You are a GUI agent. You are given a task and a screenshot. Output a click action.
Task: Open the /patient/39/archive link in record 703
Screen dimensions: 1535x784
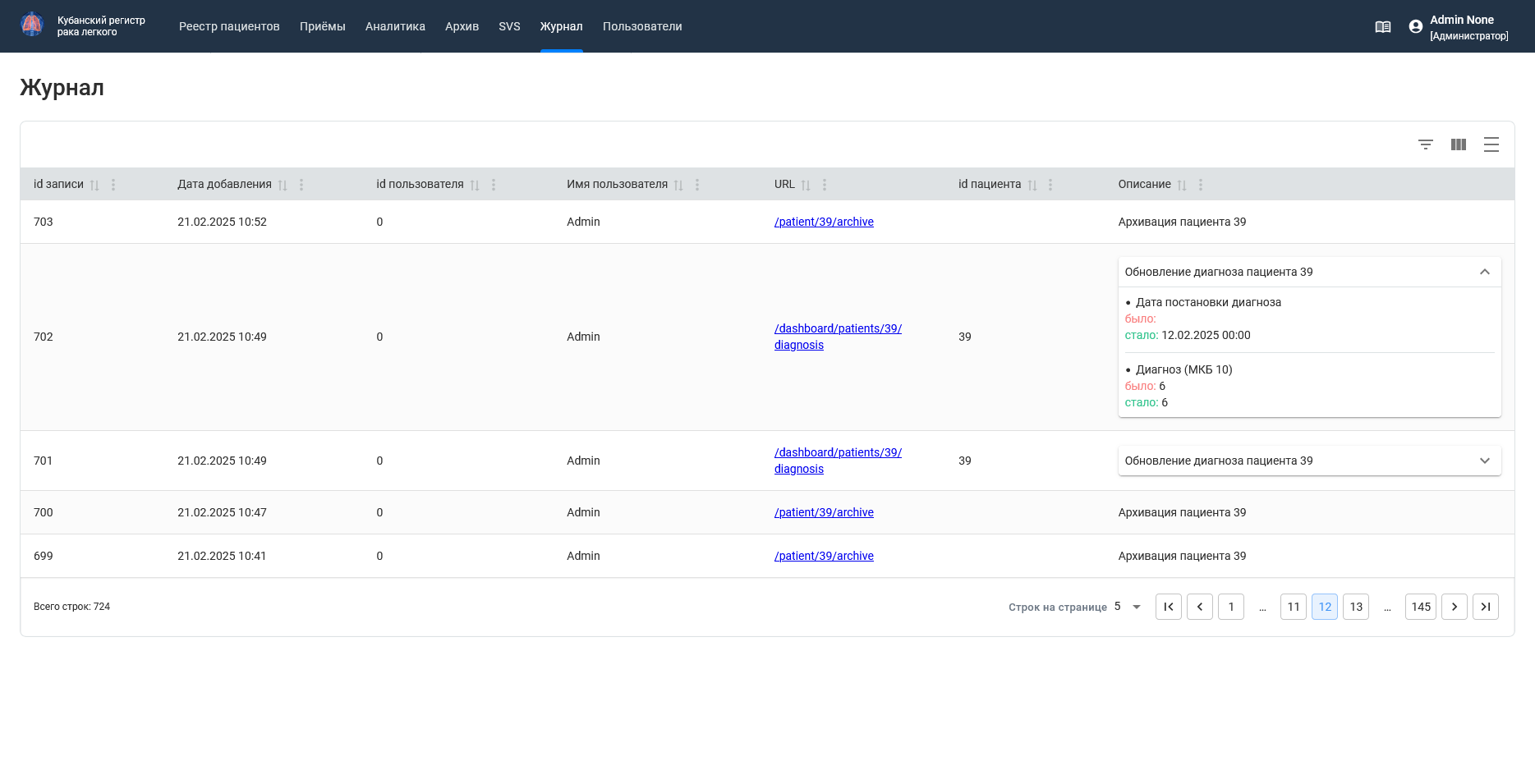click(824, 222)
